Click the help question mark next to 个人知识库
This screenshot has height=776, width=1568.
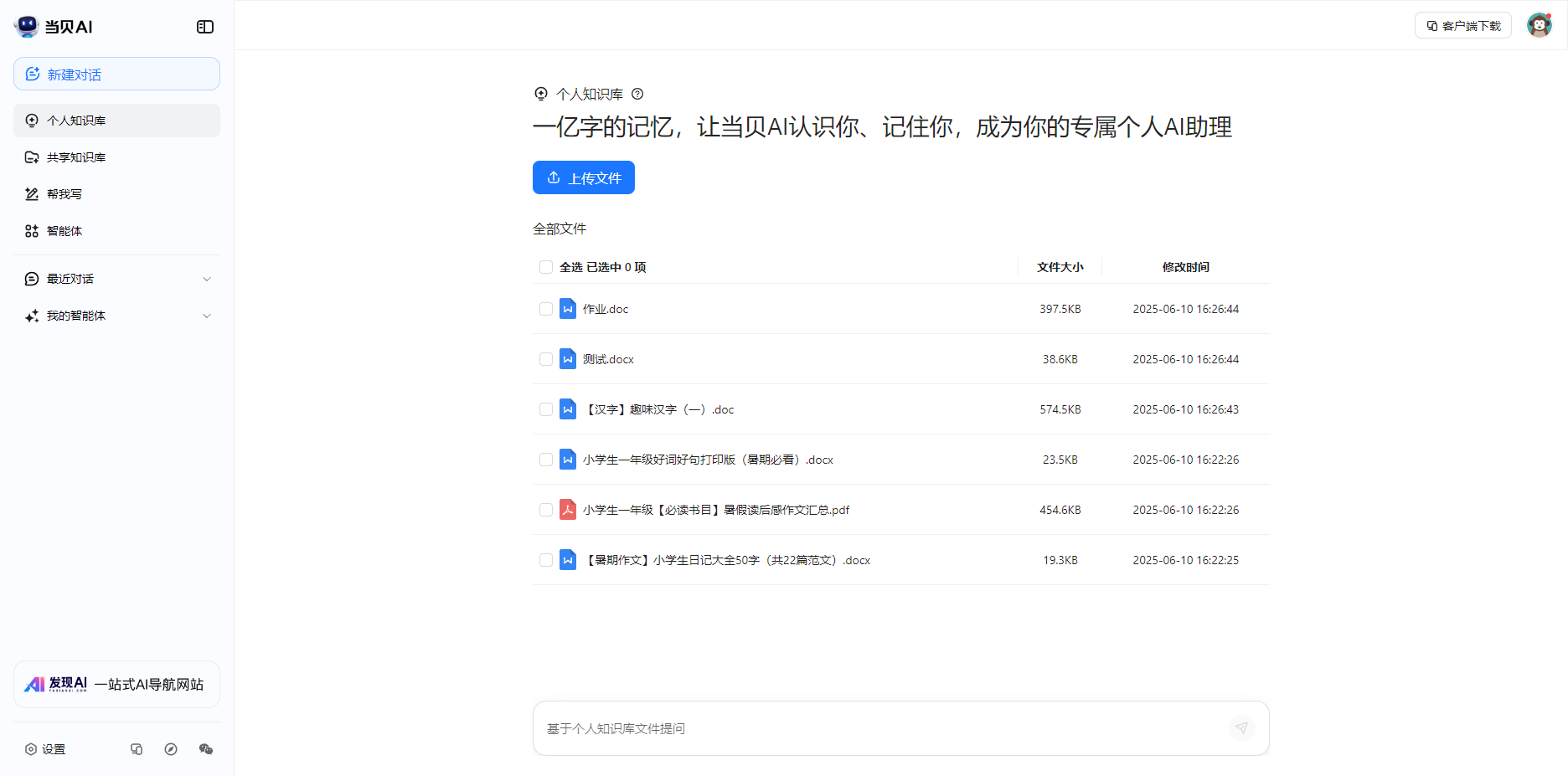coord(637,94)
